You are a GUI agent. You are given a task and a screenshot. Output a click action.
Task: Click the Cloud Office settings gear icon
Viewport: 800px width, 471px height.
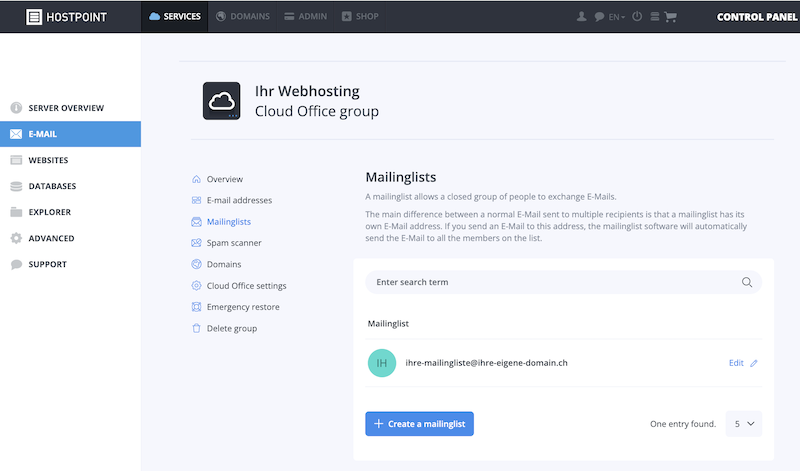196,286
